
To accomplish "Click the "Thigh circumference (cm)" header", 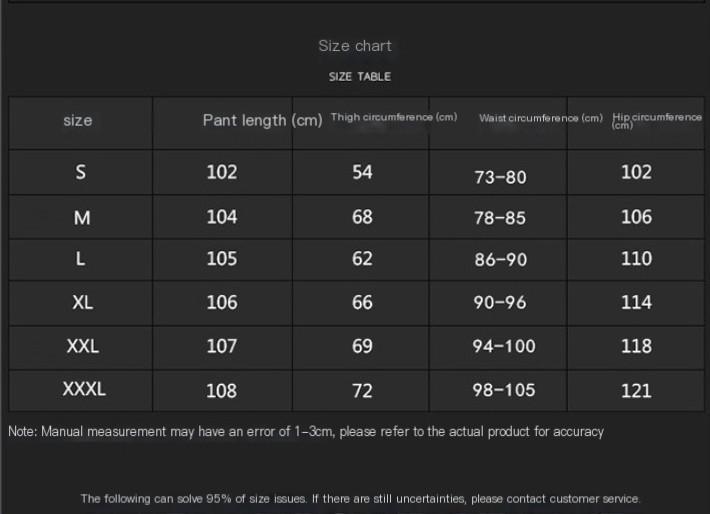I will tap(394, 117).
